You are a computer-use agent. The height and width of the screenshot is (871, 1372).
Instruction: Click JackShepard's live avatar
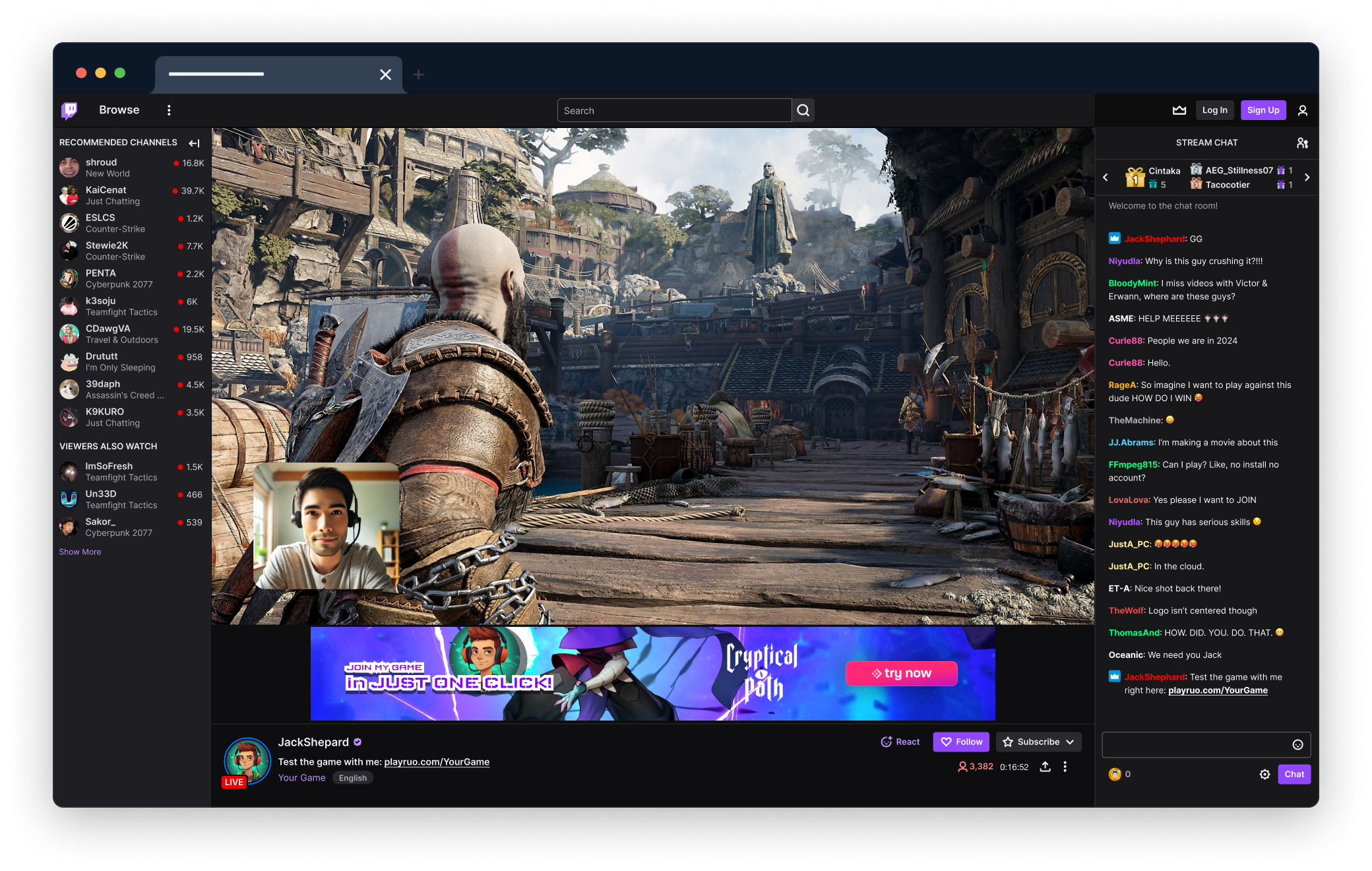(247, 760)
